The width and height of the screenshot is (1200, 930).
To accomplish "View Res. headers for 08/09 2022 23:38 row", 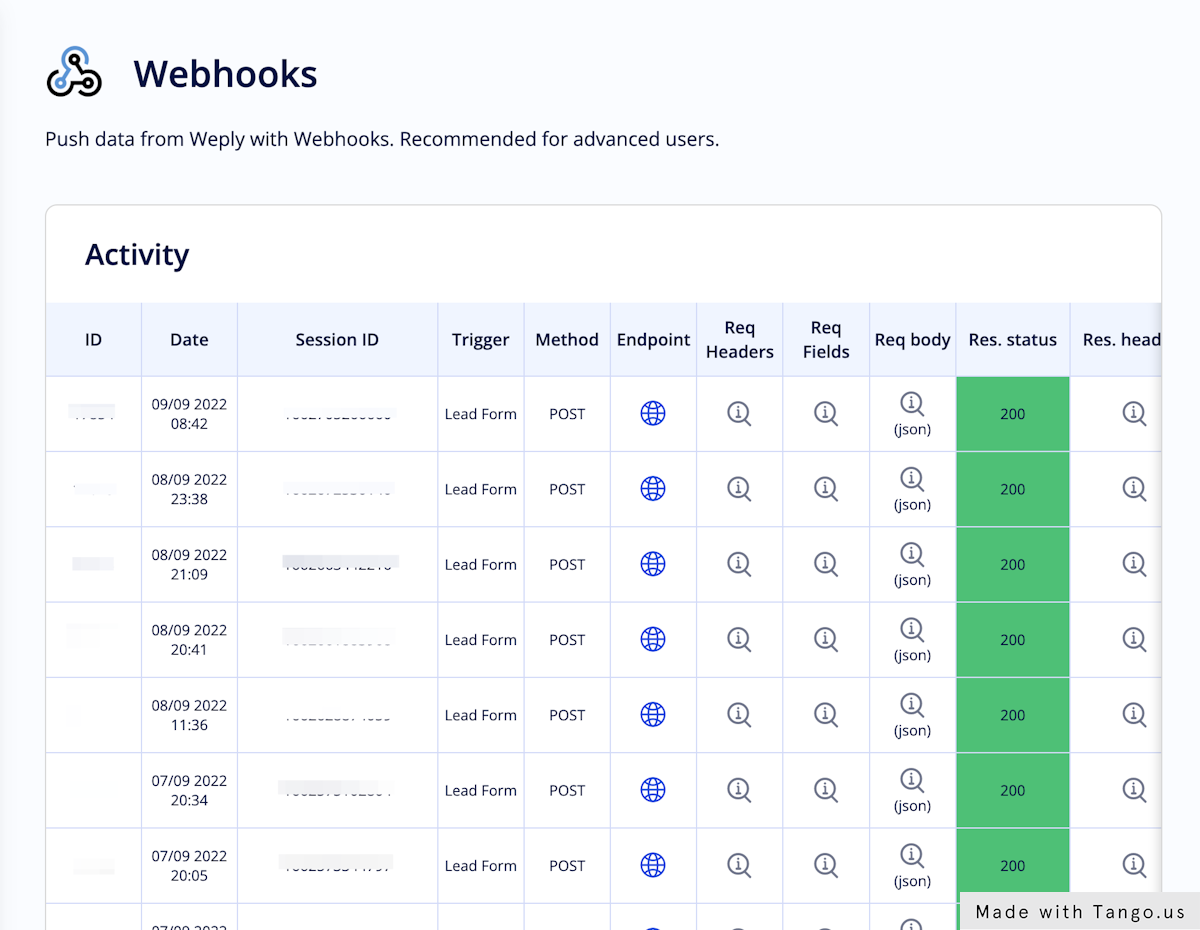I will [1134, 489].
